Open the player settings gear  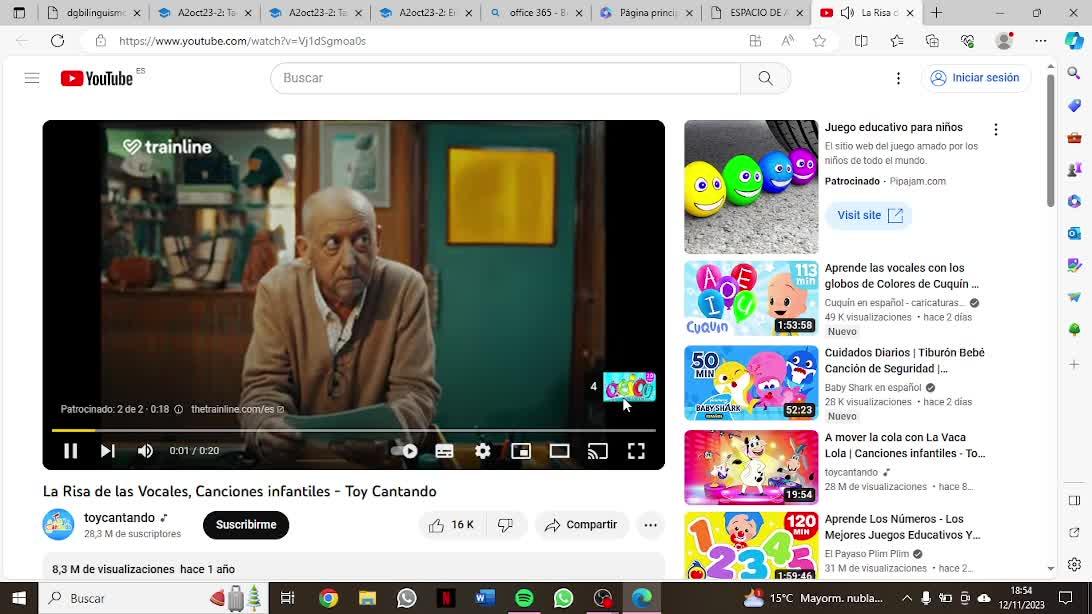483,451
